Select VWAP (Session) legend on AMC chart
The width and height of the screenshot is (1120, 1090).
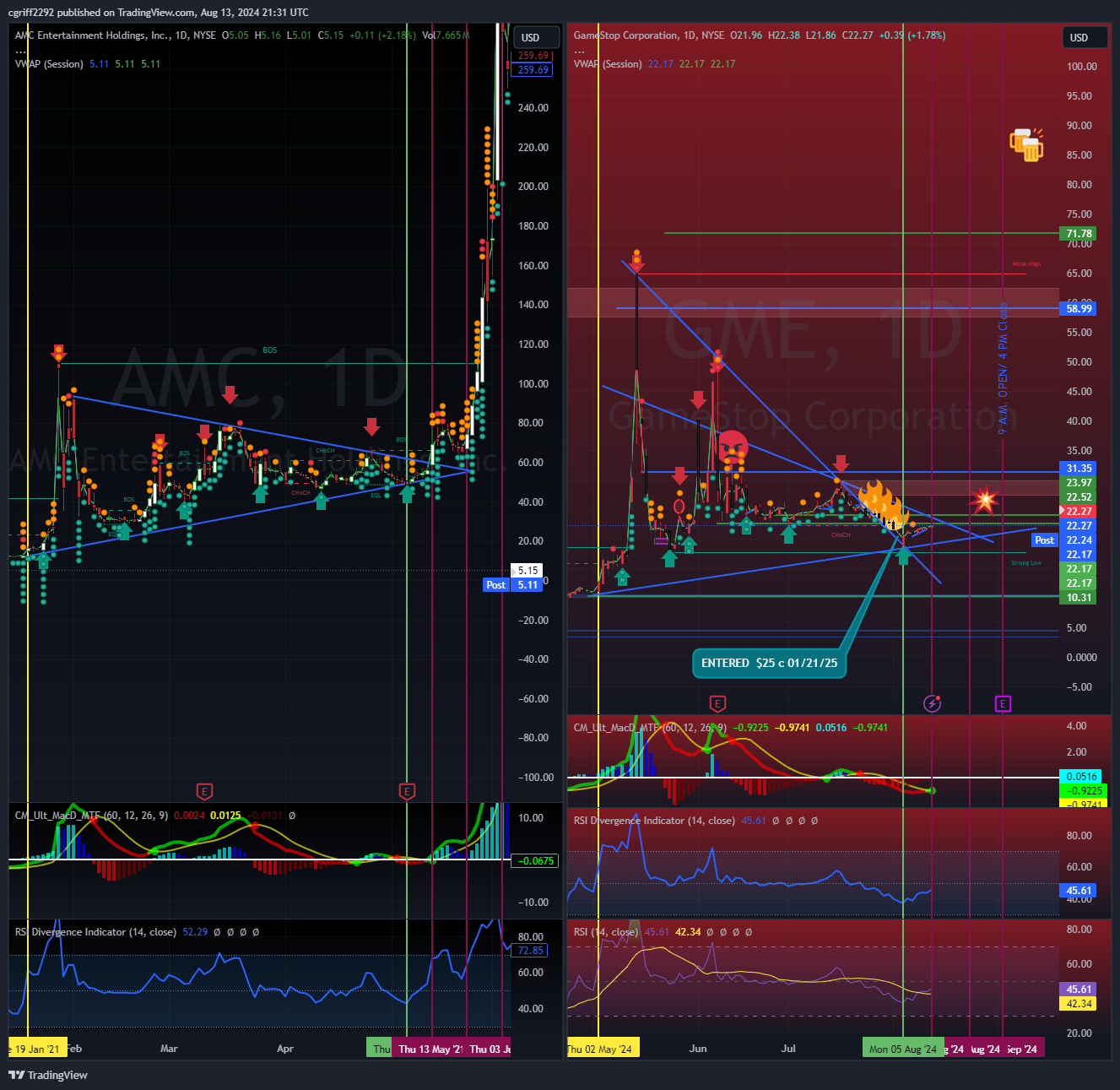coord(49,64)
